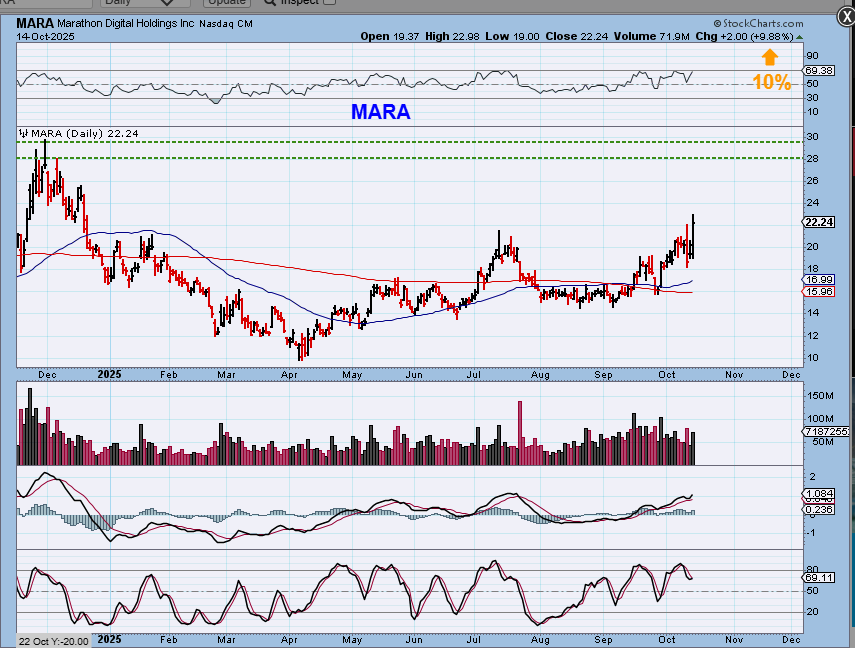Click the bar-chart icon before 'MARA (Daily)' legend
The height and width of the screenshot is (648, 855).
click(x=23, y=133)
